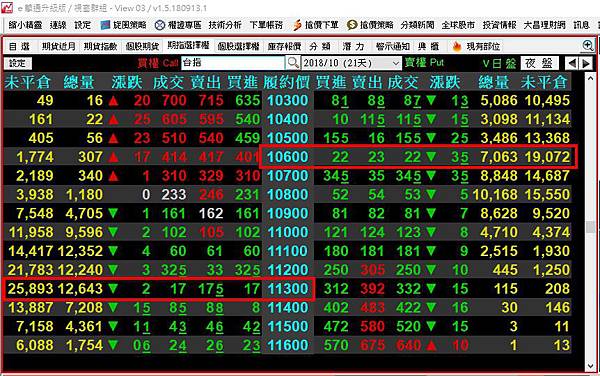Select strike price 11200

[x=288, y=270]
